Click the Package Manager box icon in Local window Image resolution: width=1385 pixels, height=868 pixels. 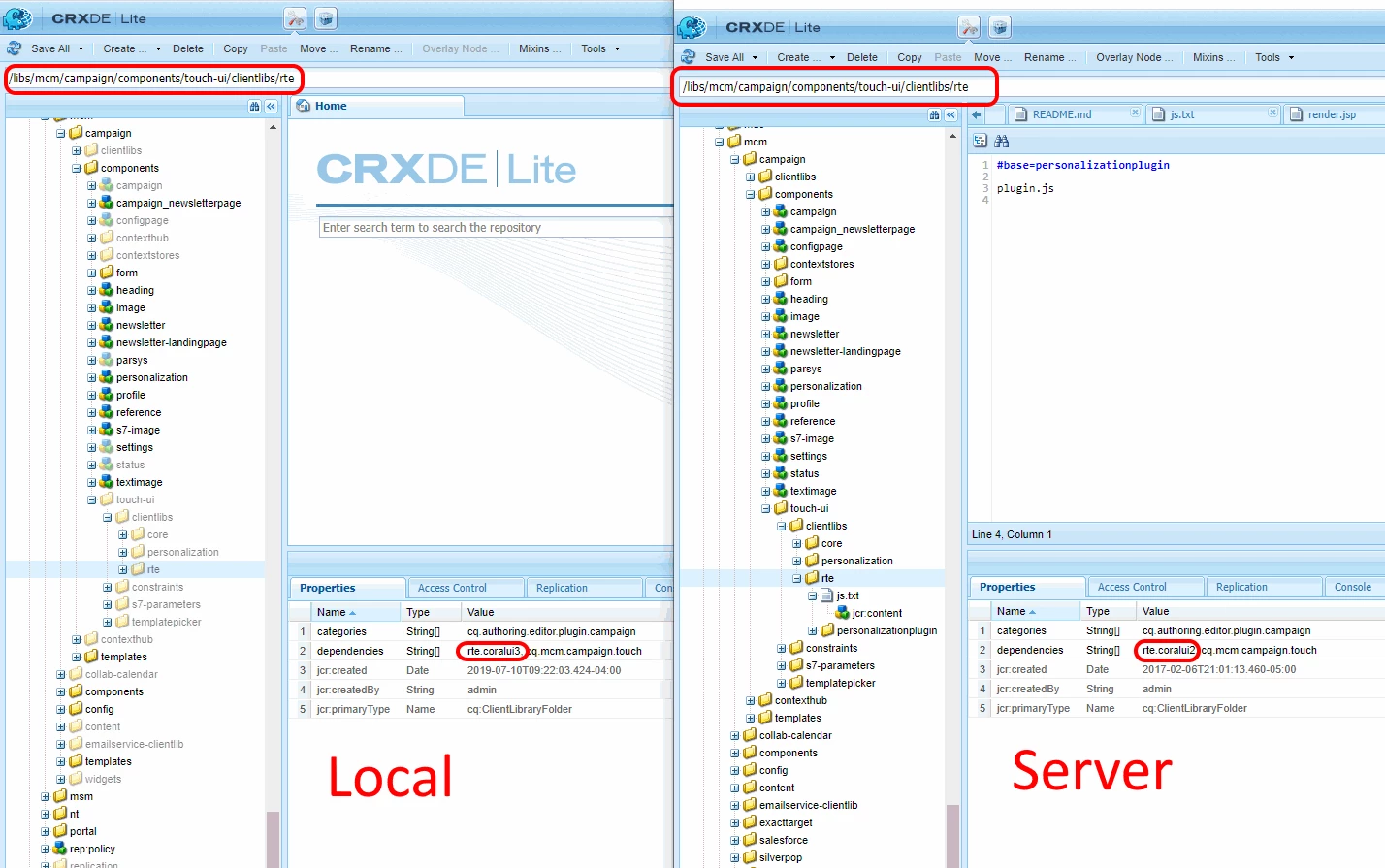[x=326, y=18]
